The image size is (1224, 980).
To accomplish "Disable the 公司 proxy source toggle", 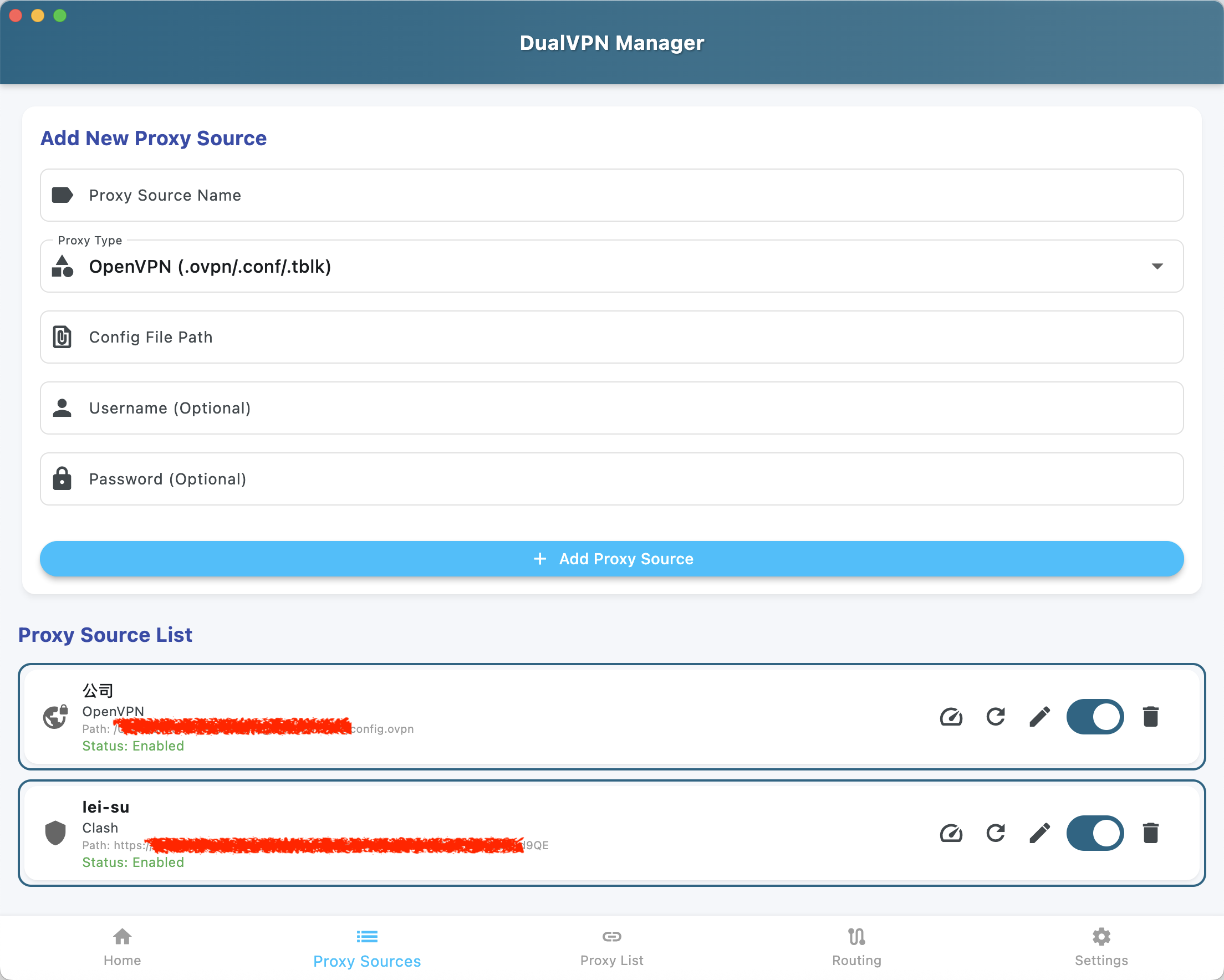I will (x=1095, y=717).
